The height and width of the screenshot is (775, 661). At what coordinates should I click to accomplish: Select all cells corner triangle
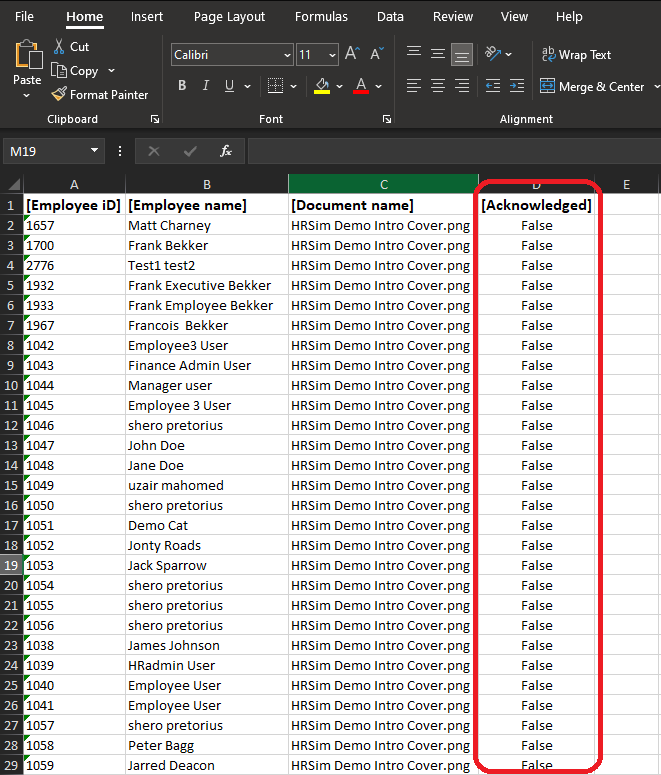pyautogui.click(x=14, y=185)
